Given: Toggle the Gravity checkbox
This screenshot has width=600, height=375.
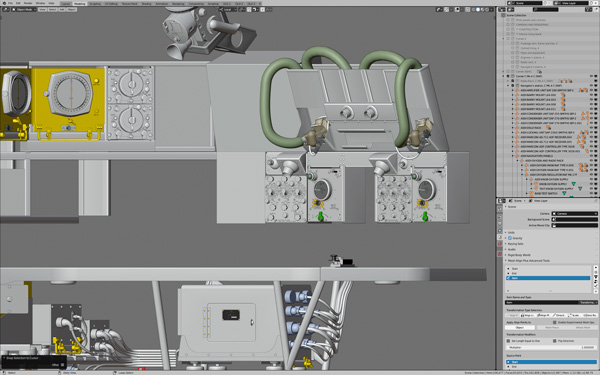Looking at the screenshot, I should pyautogui.click(x=510, y=238).
